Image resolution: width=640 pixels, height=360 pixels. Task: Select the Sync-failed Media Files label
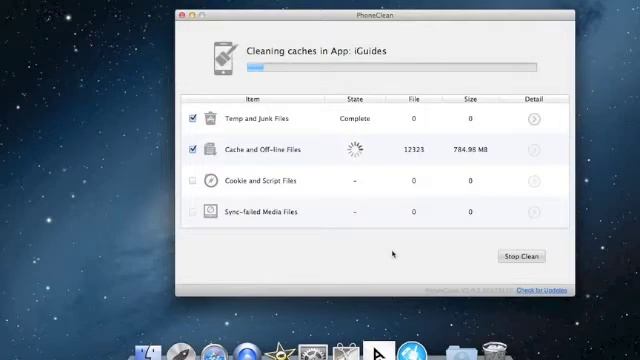coord(261,212)
